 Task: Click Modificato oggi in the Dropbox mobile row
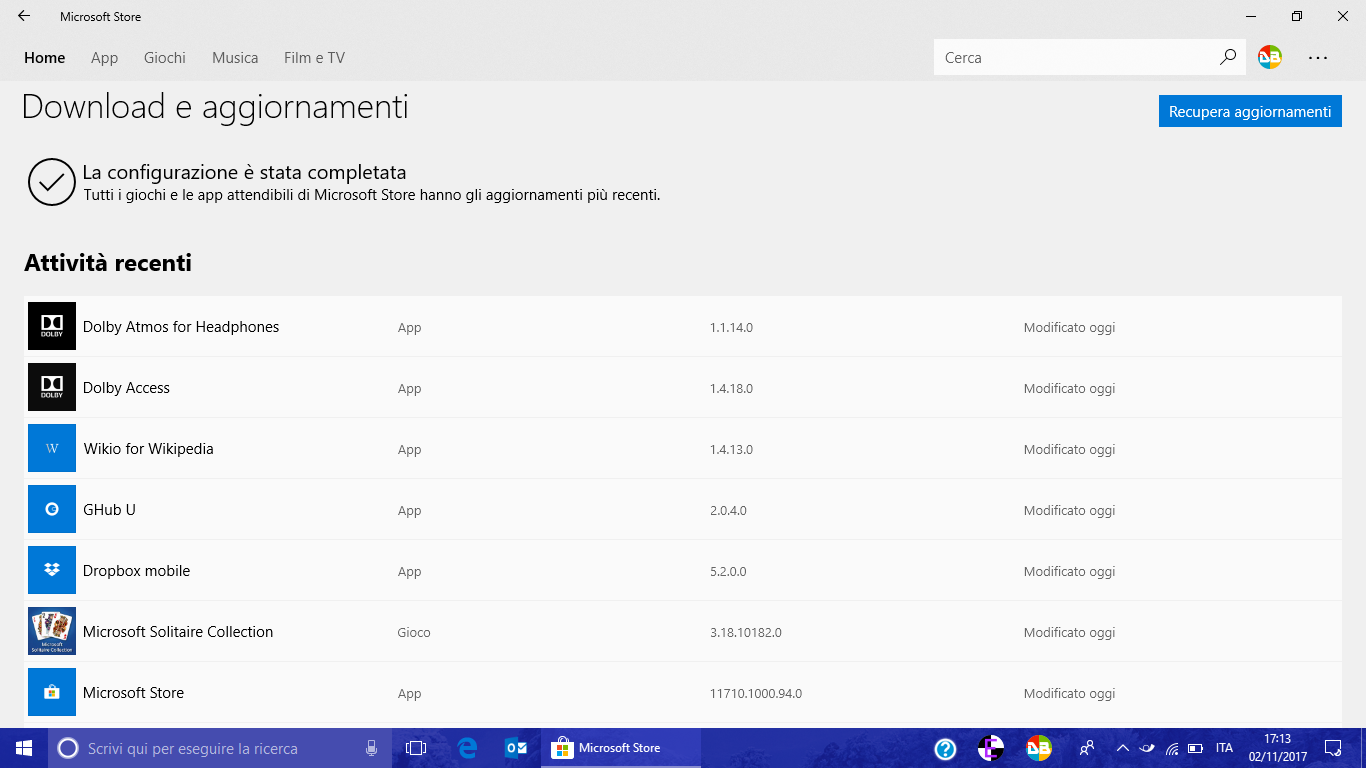(x=1069, y=572)
